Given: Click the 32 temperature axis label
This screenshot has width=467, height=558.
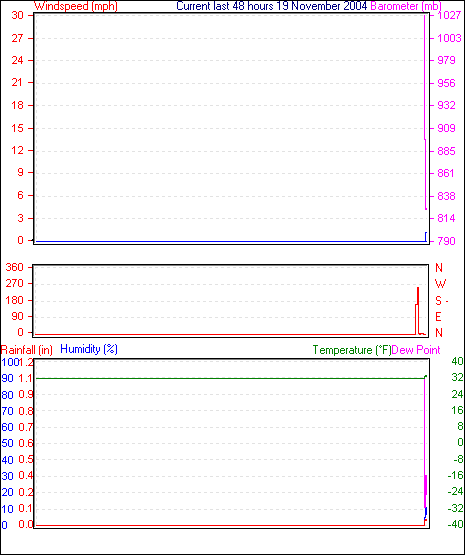Looking at the screenshot, I should tap(457, 377).
